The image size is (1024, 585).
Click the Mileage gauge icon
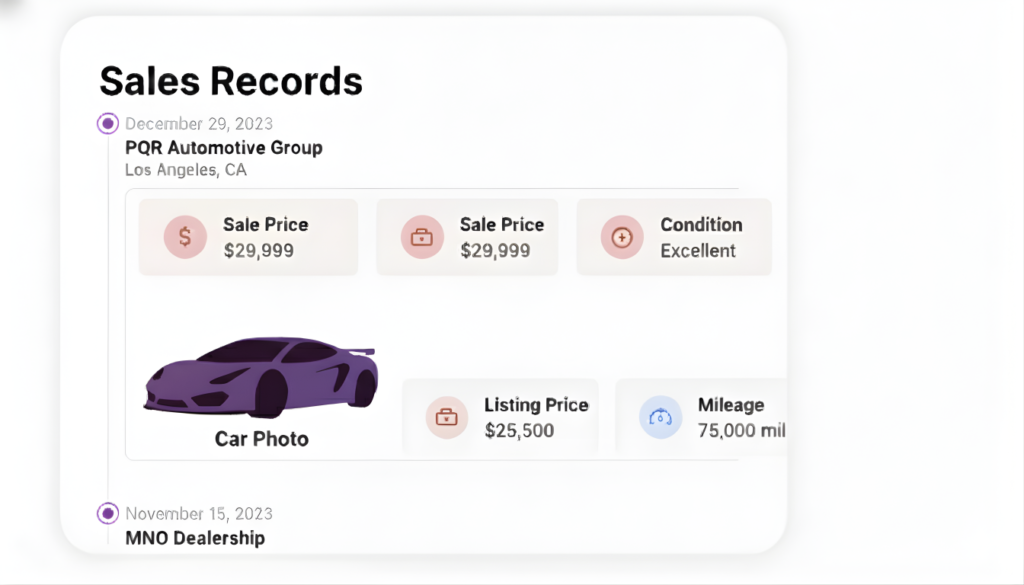click(x=660, y=417)
